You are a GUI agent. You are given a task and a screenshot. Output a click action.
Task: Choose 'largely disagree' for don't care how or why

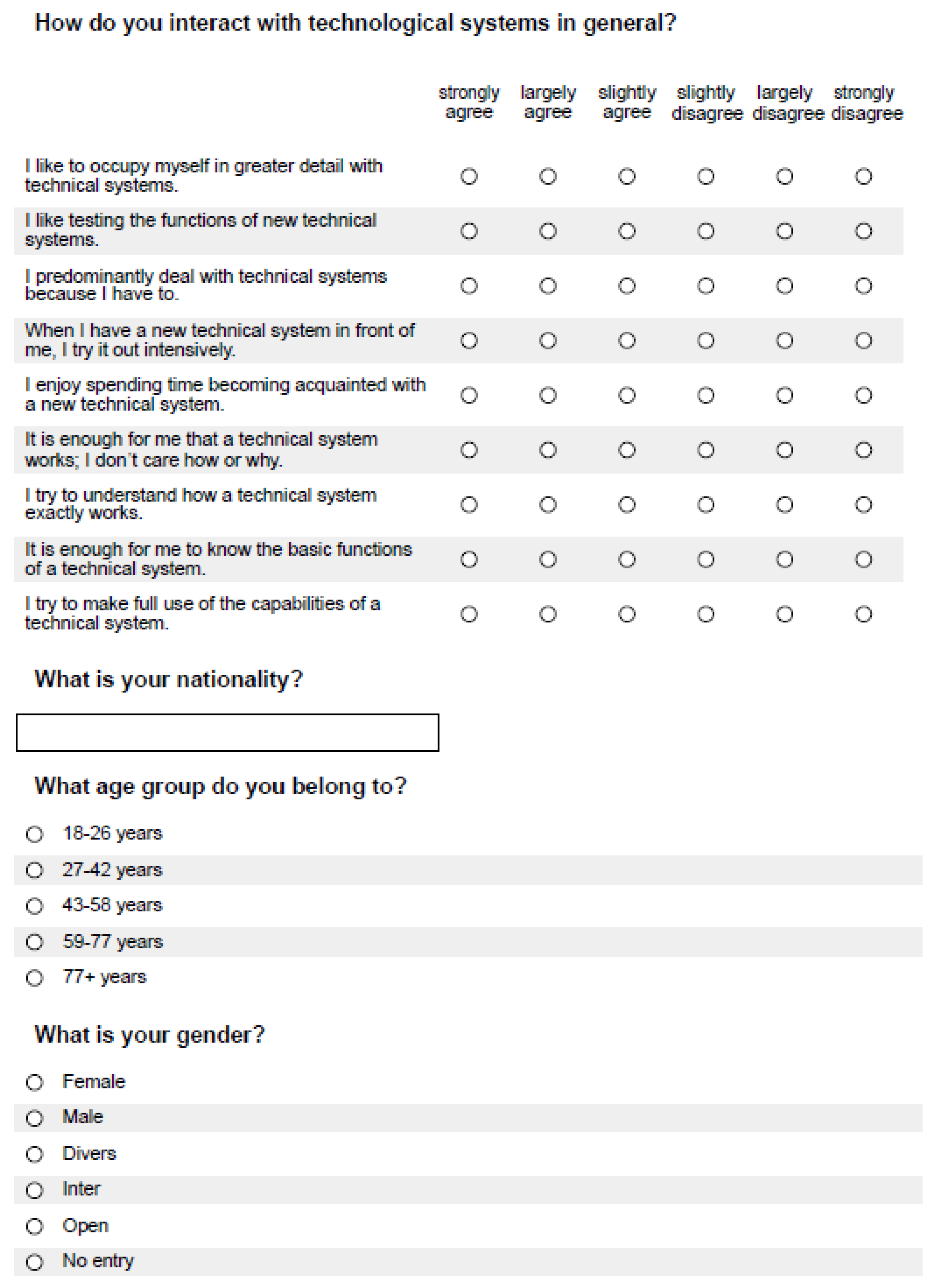[785, 450]
